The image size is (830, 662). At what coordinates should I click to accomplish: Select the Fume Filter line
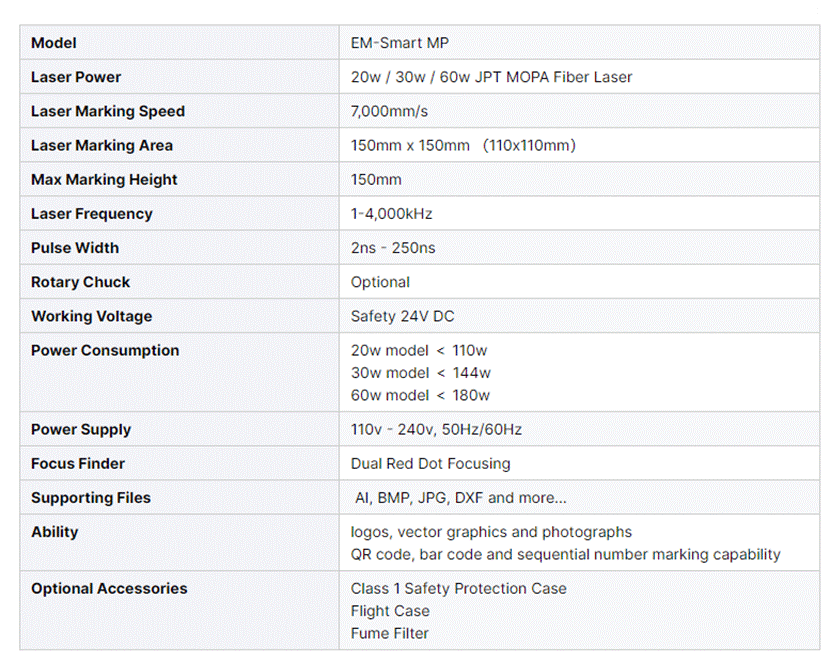(390, 633)
